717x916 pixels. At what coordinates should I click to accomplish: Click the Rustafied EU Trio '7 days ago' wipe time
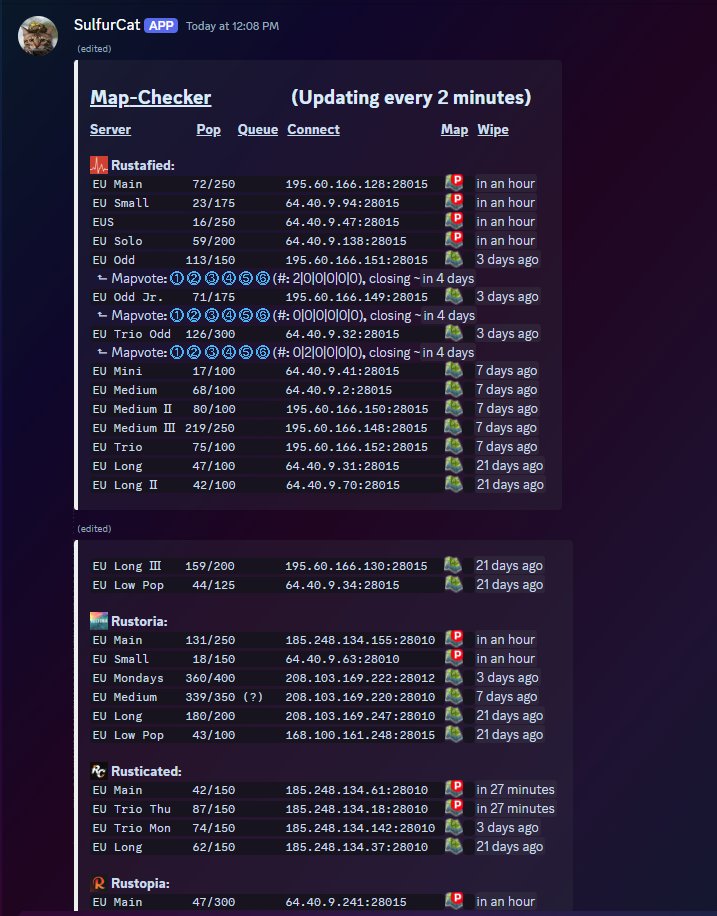pos(507,446)
